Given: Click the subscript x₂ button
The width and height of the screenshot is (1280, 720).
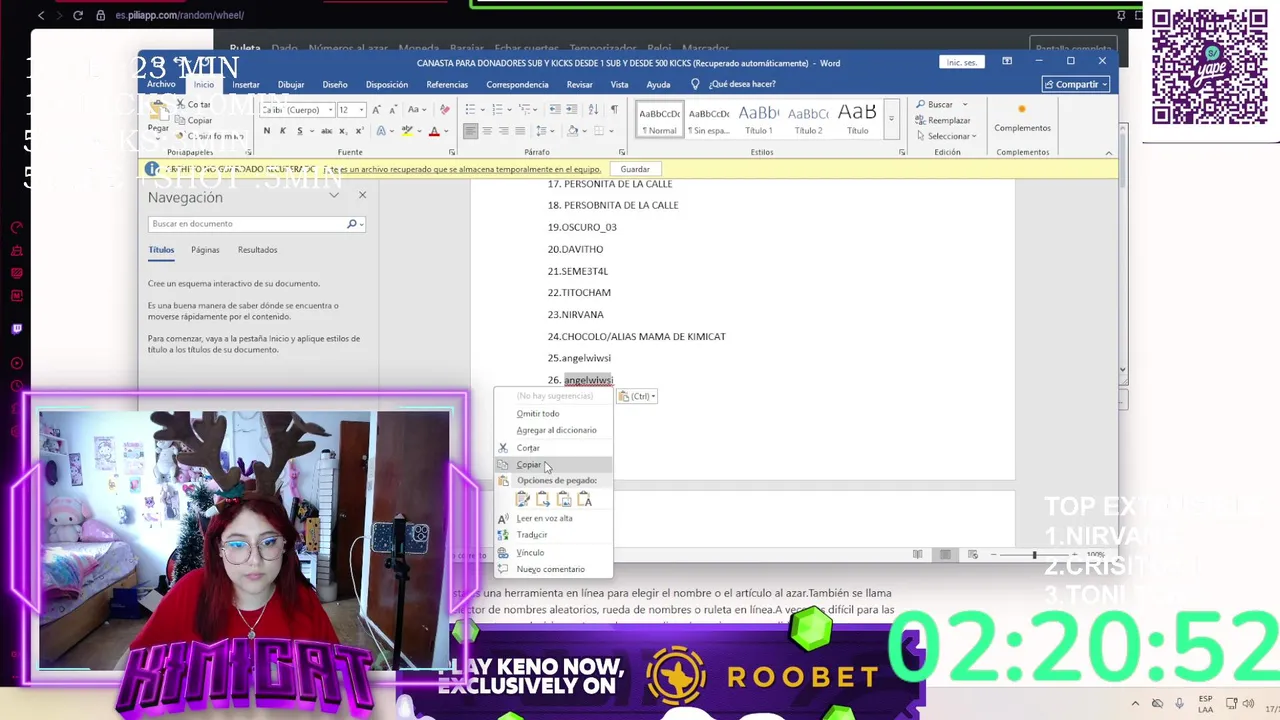Looking at the screenshot, I should coord(343,131).
